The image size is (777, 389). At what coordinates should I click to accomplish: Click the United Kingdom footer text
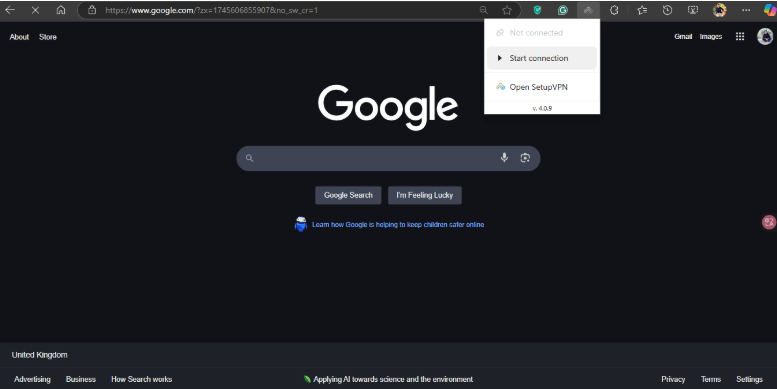pyautogui.click(x=40, y=355)
